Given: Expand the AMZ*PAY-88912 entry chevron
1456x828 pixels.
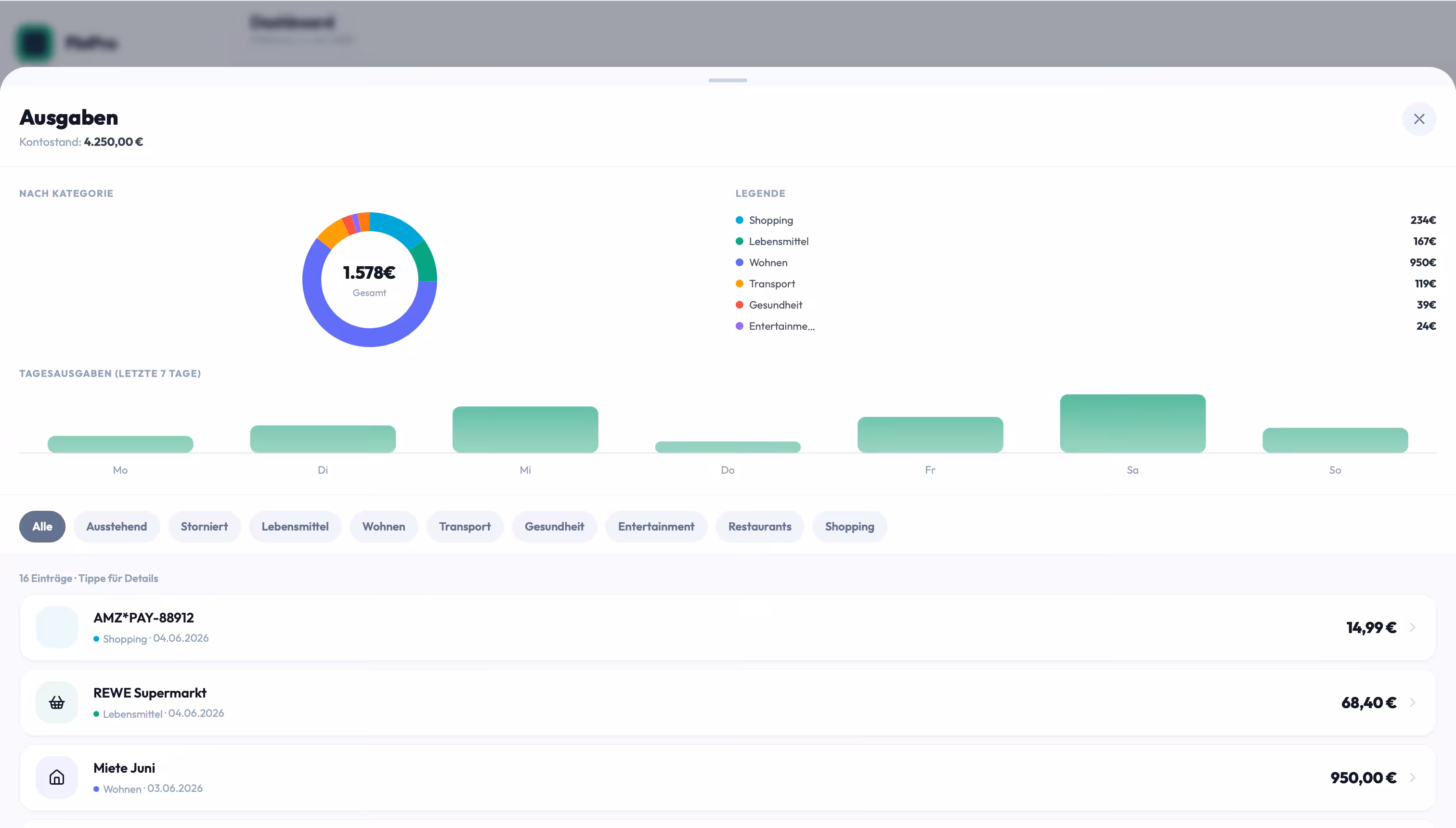Looking at the screenshot, I should click(x=1412, y=627).
